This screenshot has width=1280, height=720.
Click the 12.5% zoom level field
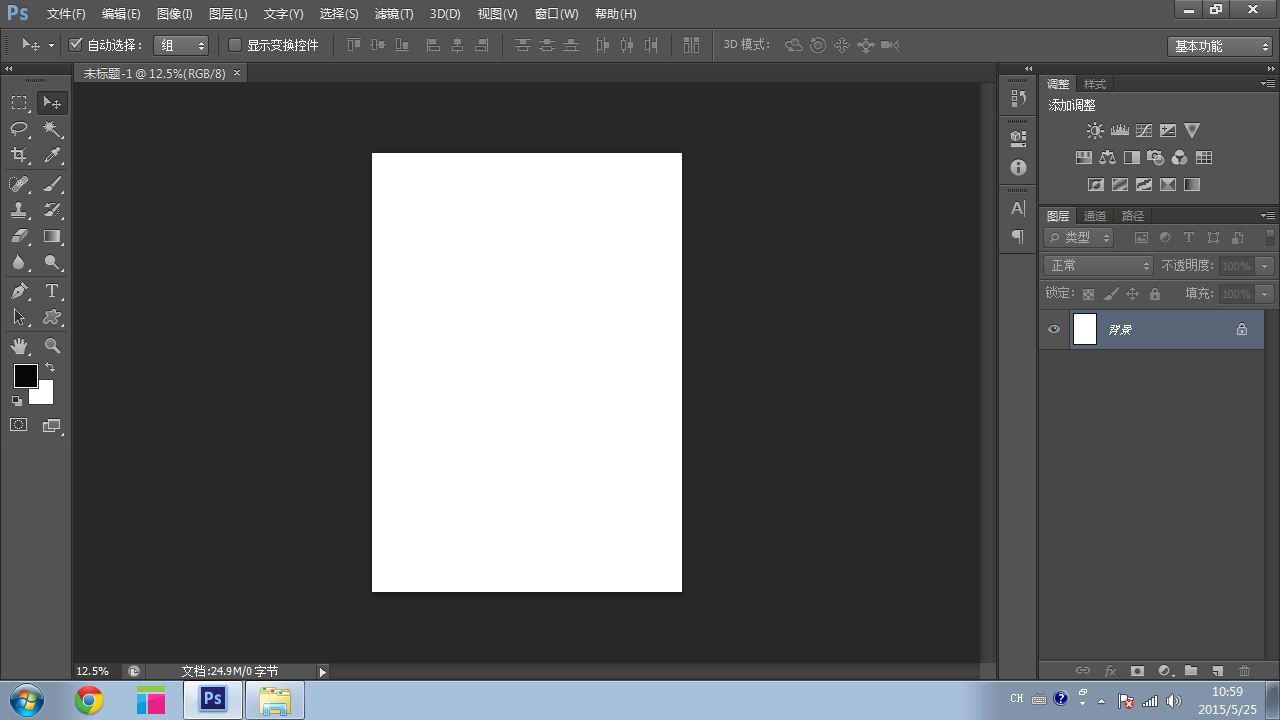(93, 671)
